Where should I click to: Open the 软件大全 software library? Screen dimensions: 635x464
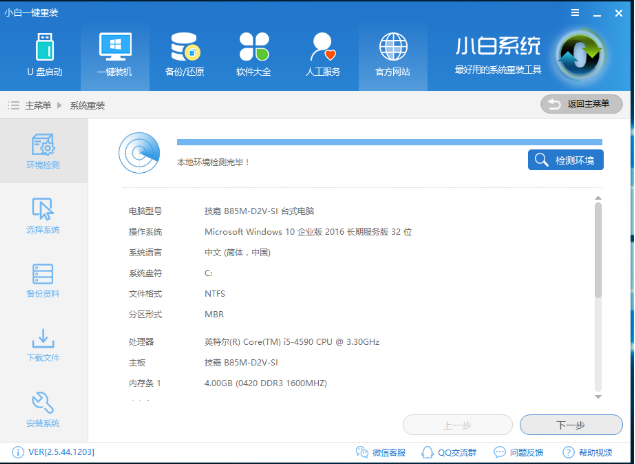[253, 54]
